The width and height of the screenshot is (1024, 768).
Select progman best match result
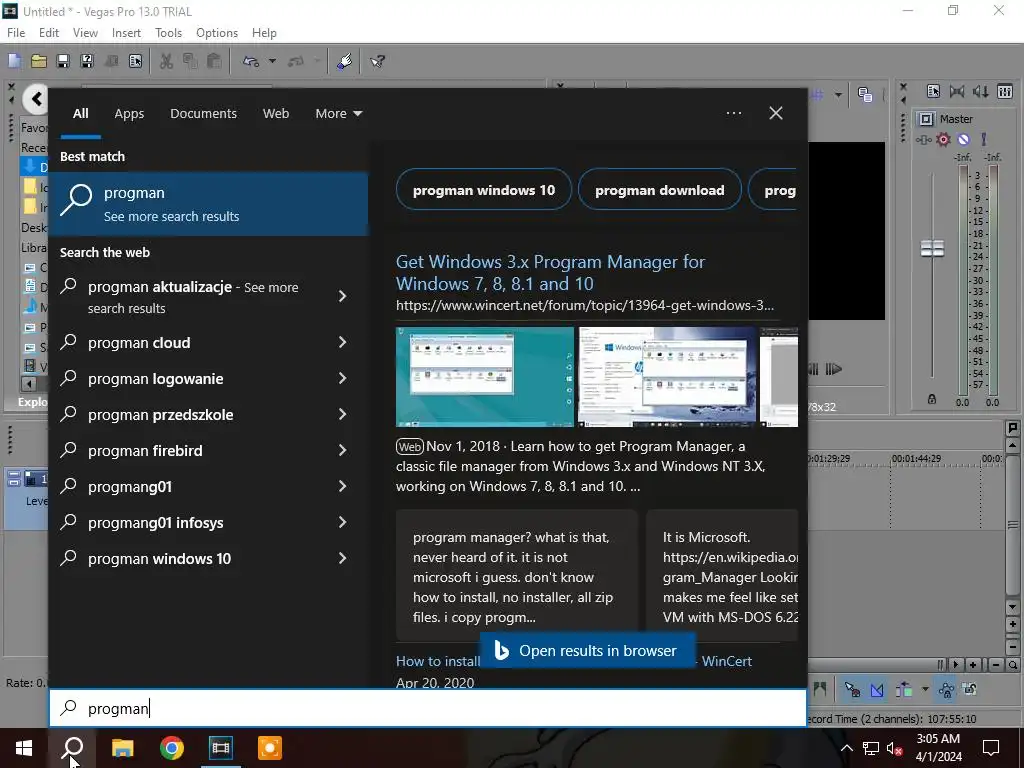208,204
